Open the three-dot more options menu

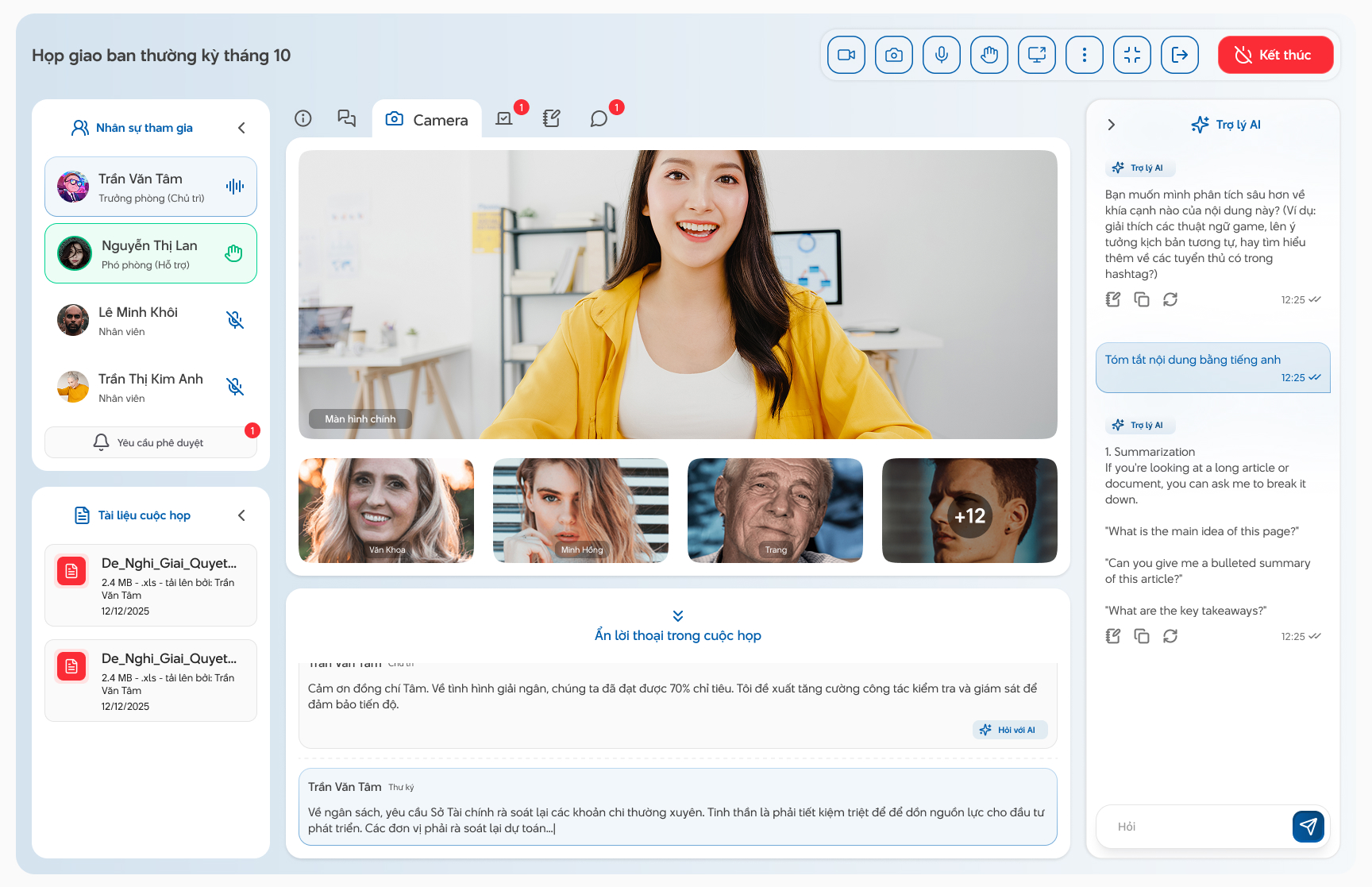click(1085, 55)
